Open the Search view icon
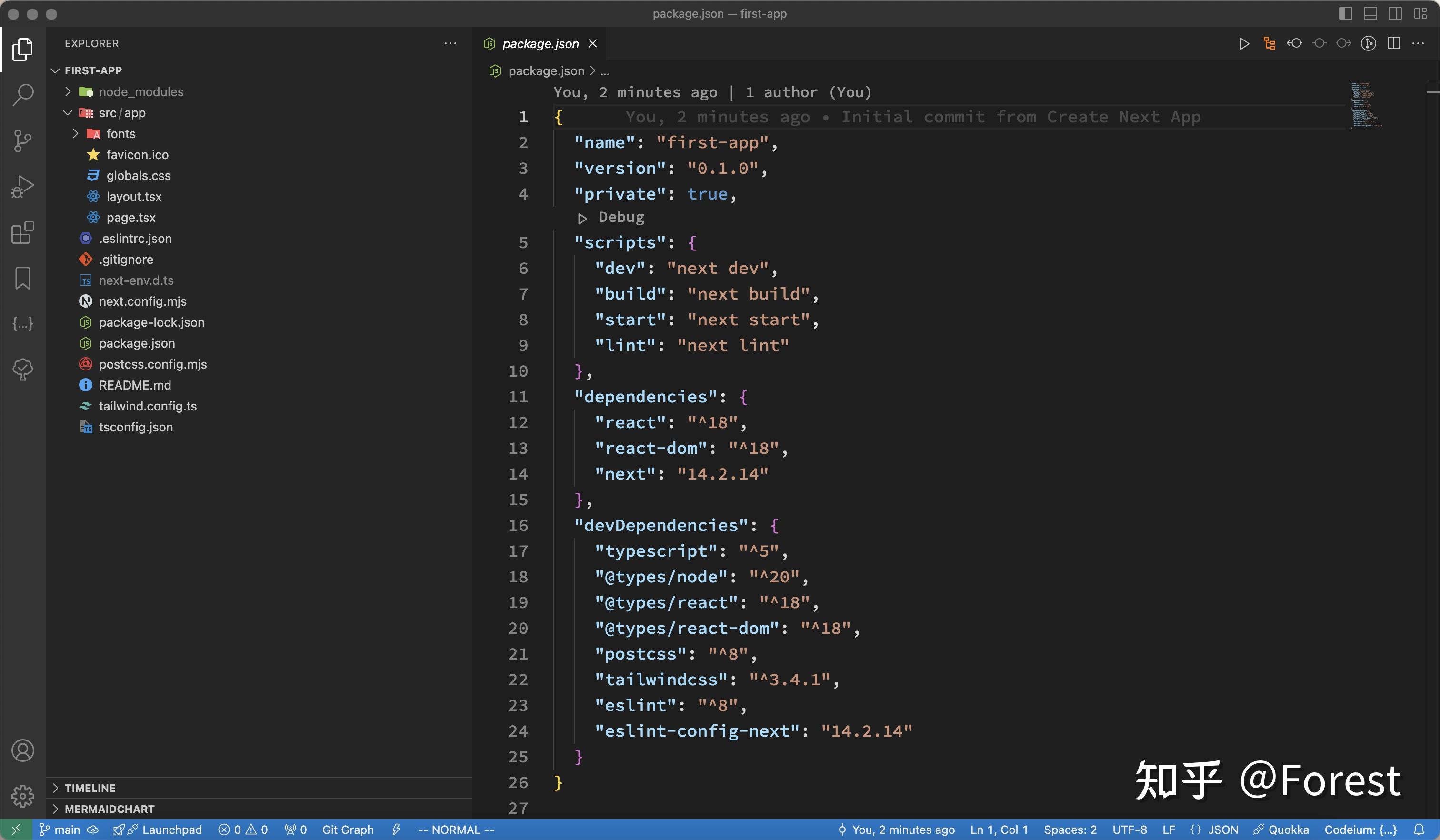Screen dimensions: 1440x840 click(x=23, y=95)
